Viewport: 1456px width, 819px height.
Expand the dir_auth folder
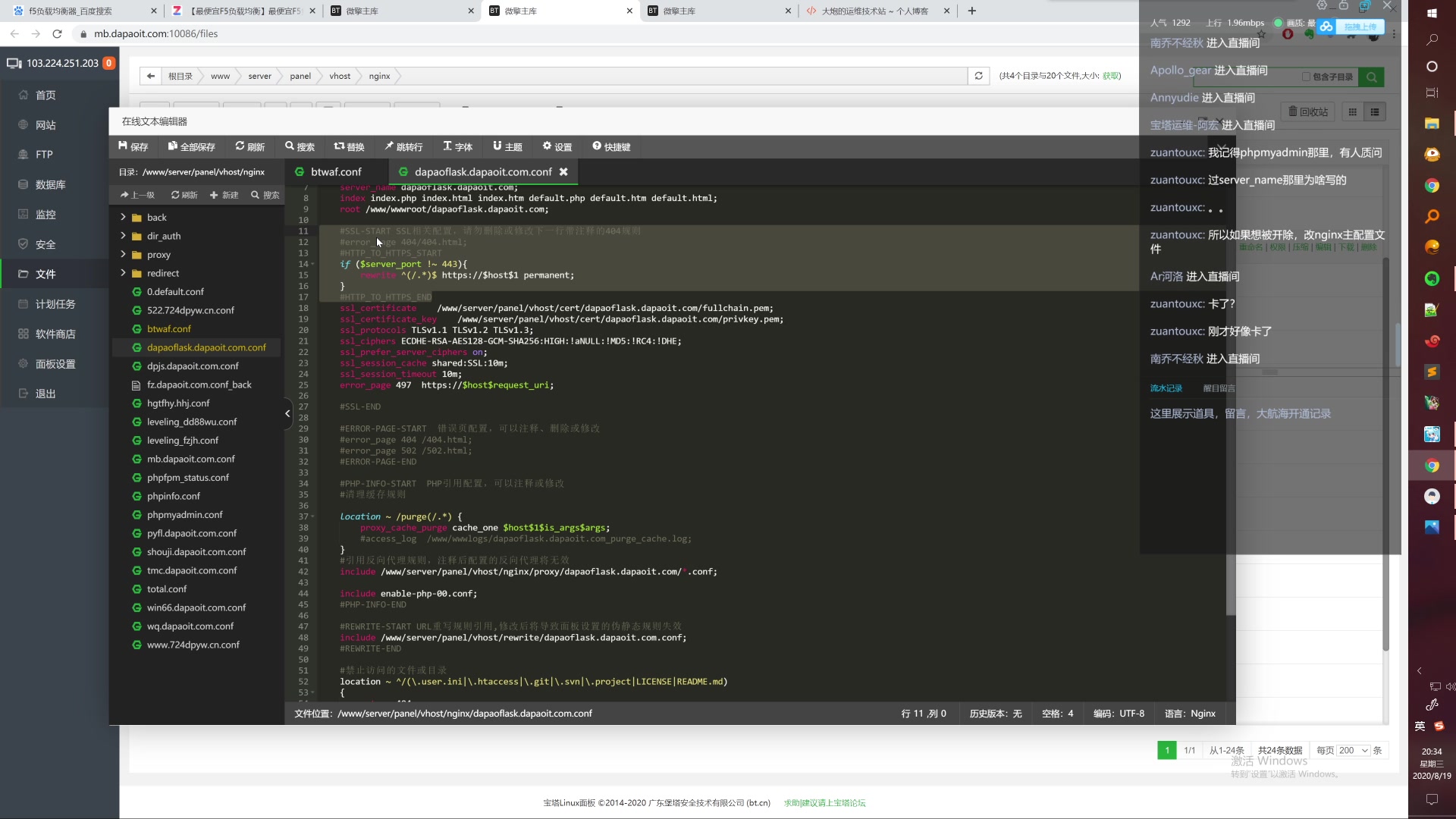coord(123,236)
